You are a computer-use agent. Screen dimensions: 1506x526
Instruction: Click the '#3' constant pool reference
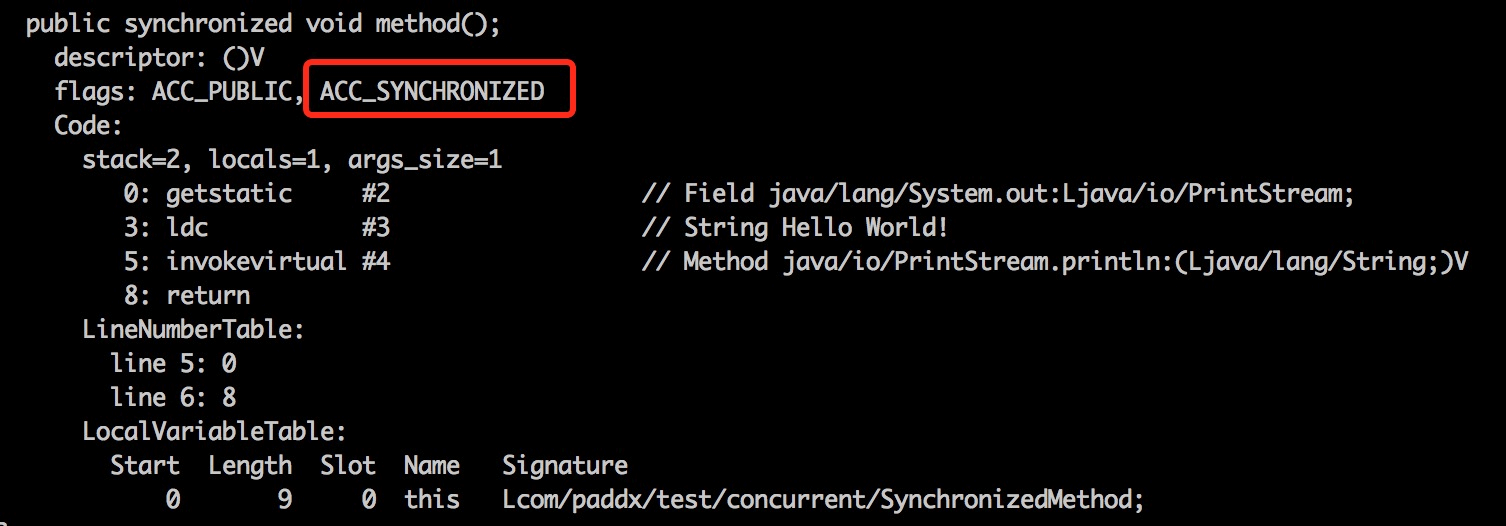click(x=376, y=228)
